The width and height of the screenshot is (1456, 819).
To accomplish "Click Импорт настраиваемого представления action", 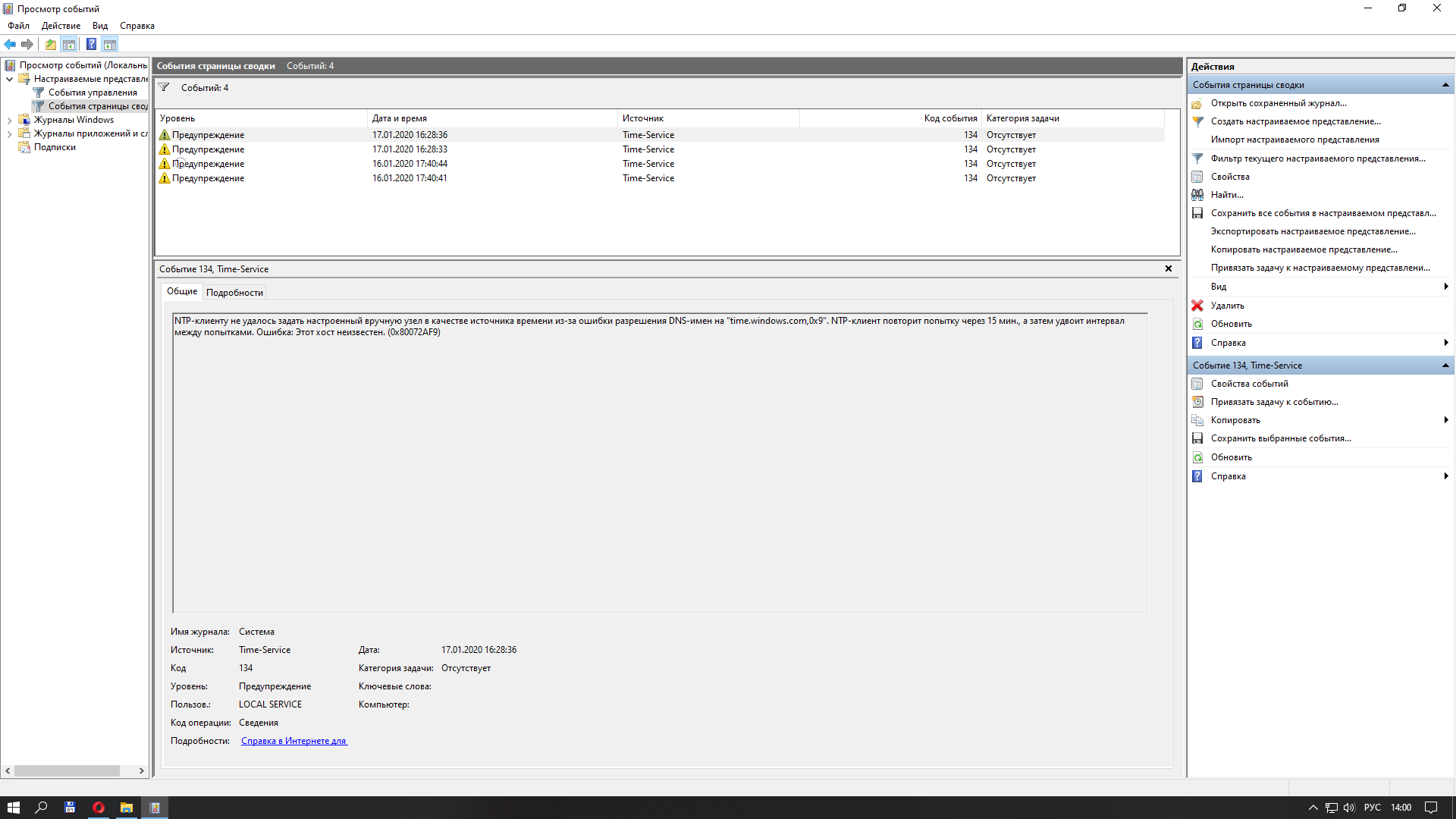I will [1295, 140].
